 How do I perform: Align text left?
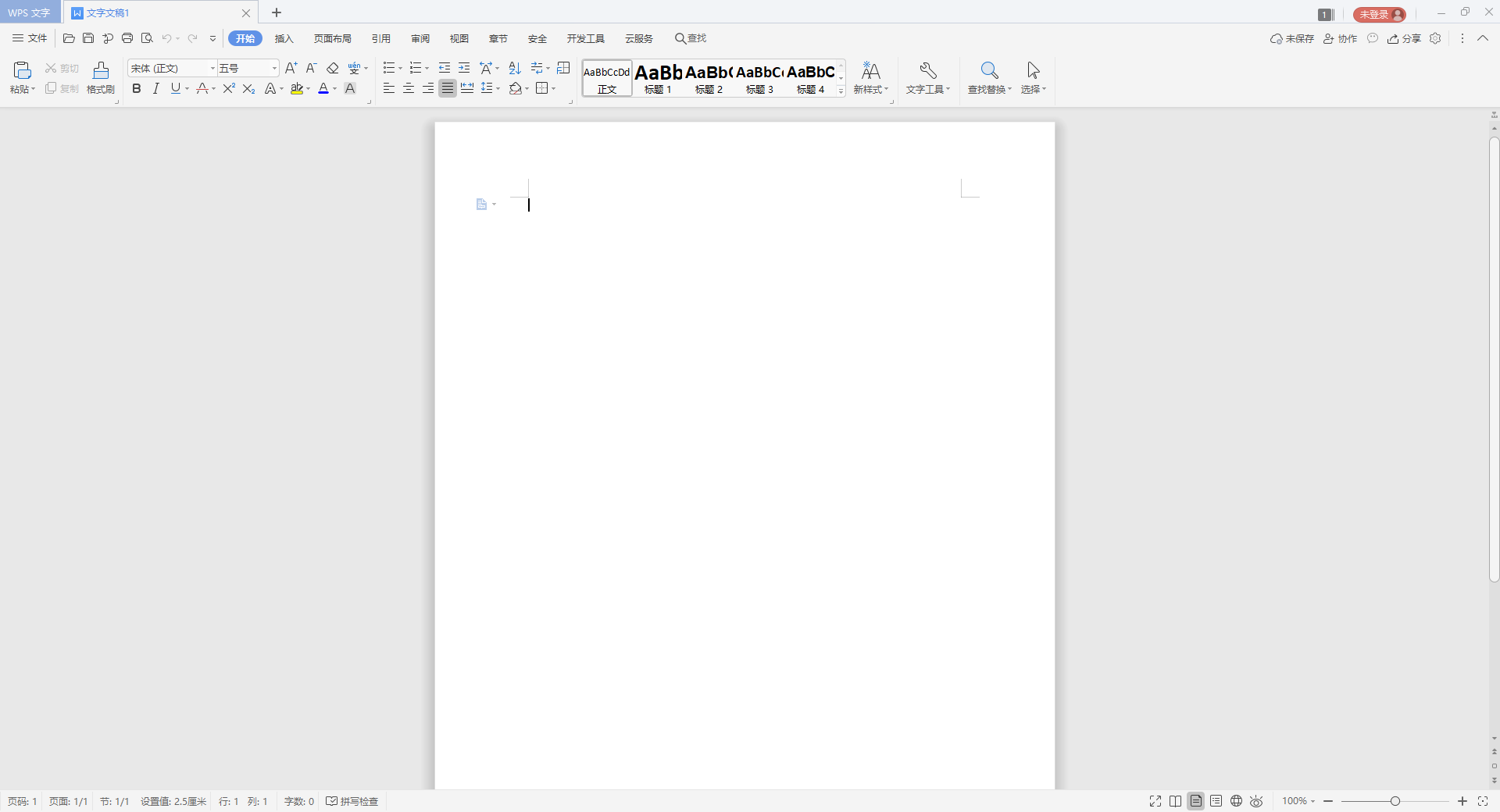pos(389,88)
